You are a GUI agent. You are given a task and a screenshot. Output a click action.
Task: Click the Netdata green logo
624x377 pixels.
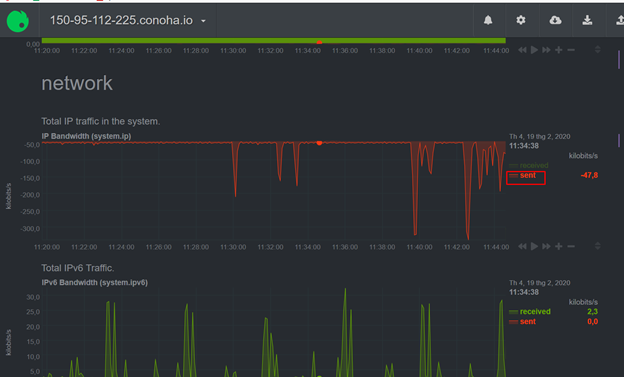[x=18, y=21]
